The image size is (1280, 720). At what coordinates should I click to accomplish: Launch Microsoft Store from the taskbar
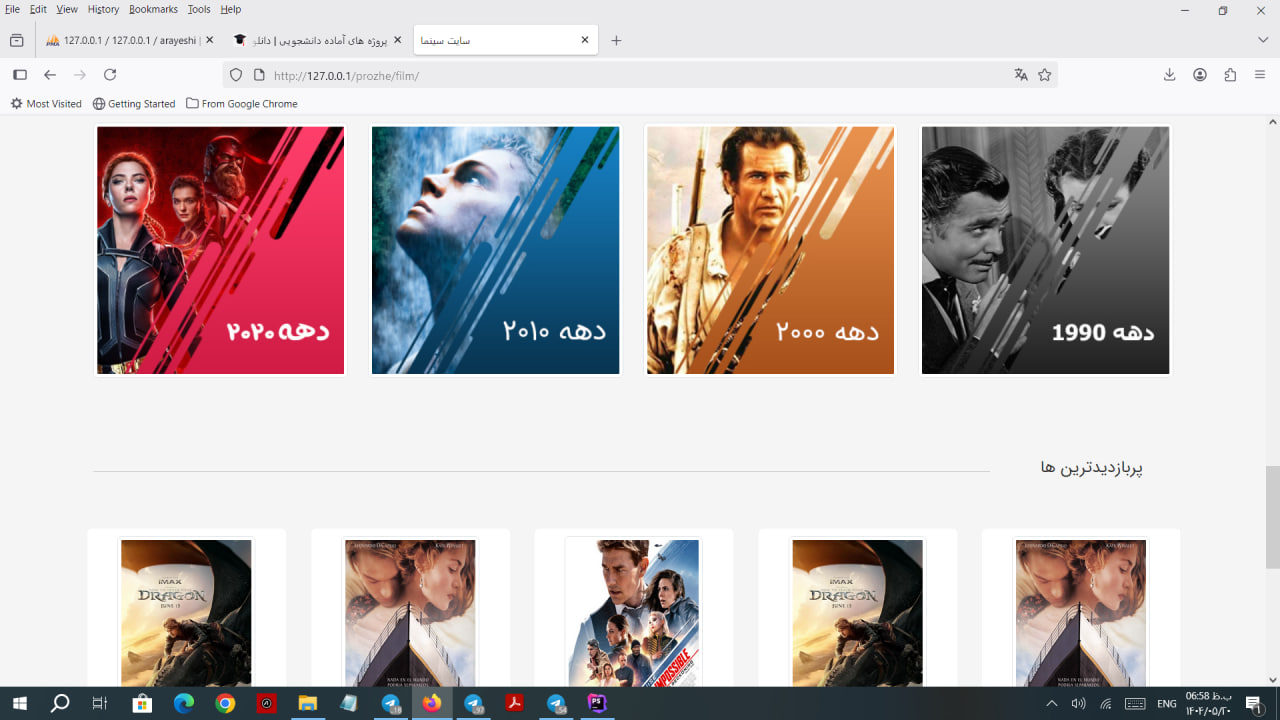click(x=142, y=704)
